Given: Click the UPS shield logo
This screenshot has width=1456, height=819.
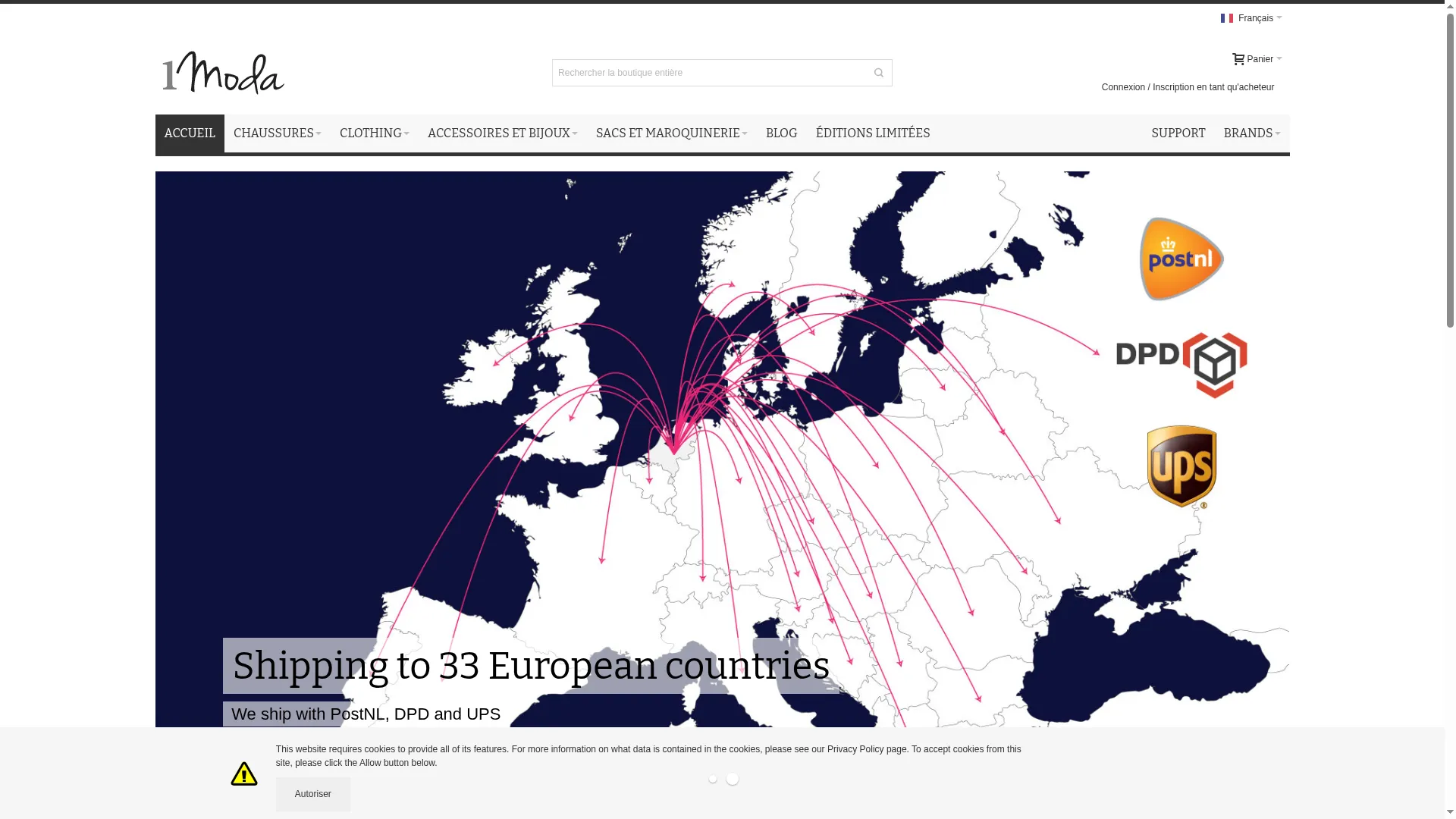Looking at the screenshot, I should pyautogui.click(x=1181, y=466).
